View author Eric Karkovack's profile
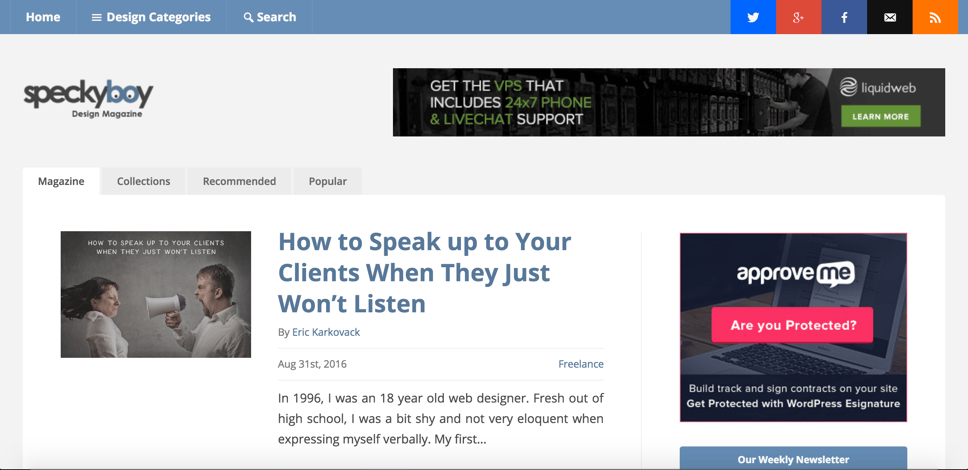968x470 pixels. point(326,332)
